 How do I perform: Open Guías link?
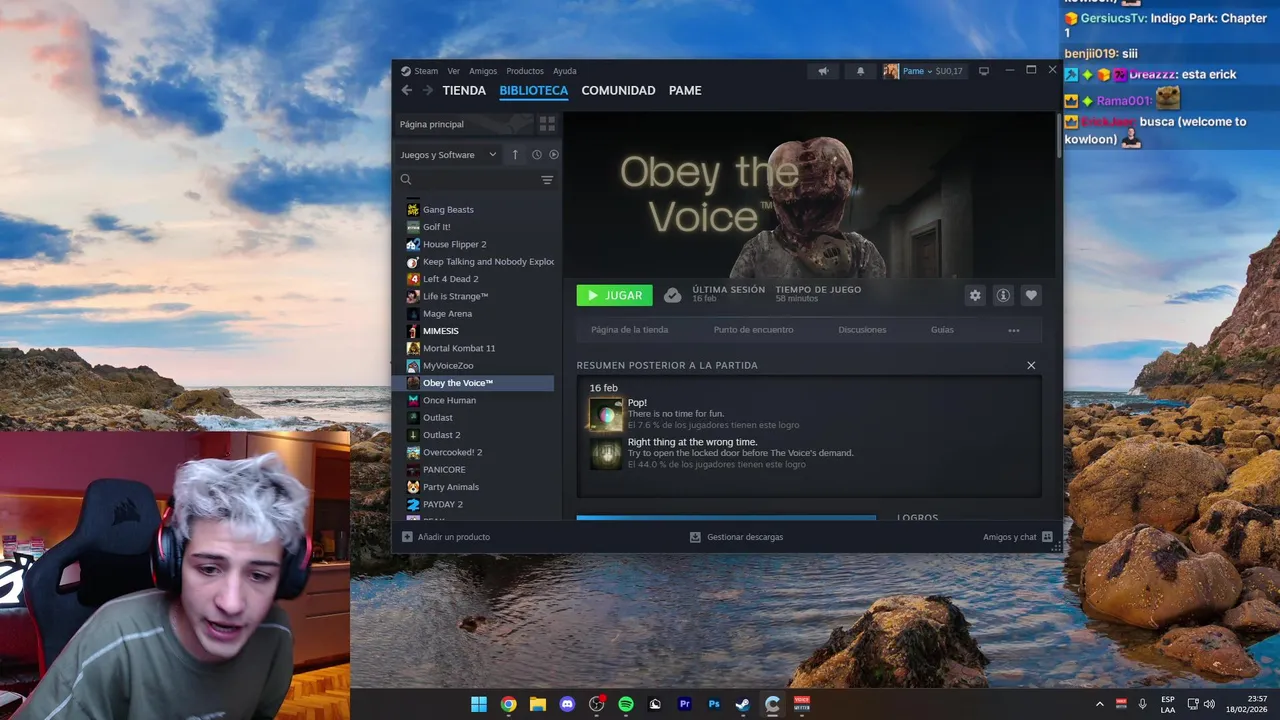[x=942, y=330]
